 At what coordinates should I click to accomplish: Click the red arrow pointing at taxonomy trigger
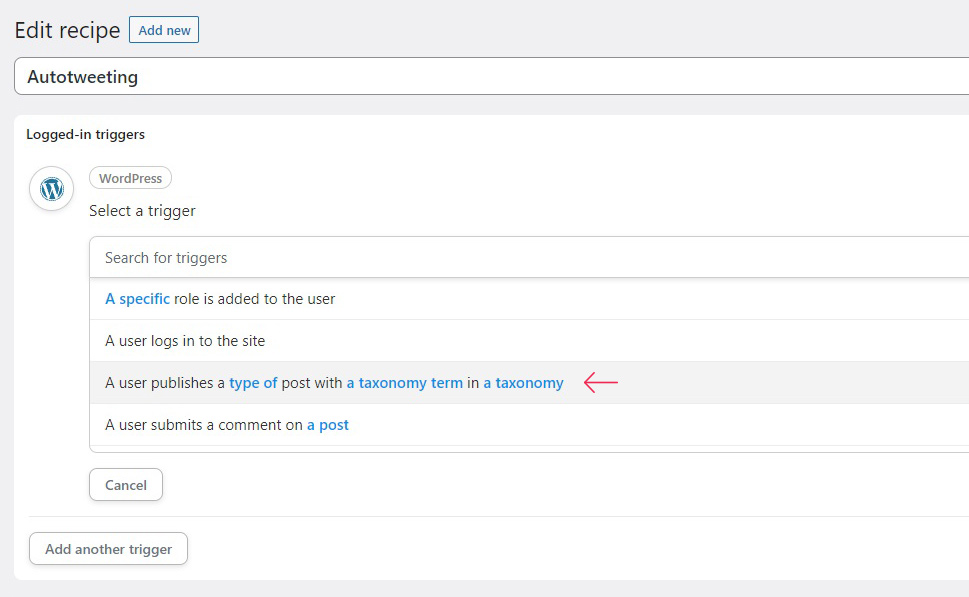pos(601,383)
